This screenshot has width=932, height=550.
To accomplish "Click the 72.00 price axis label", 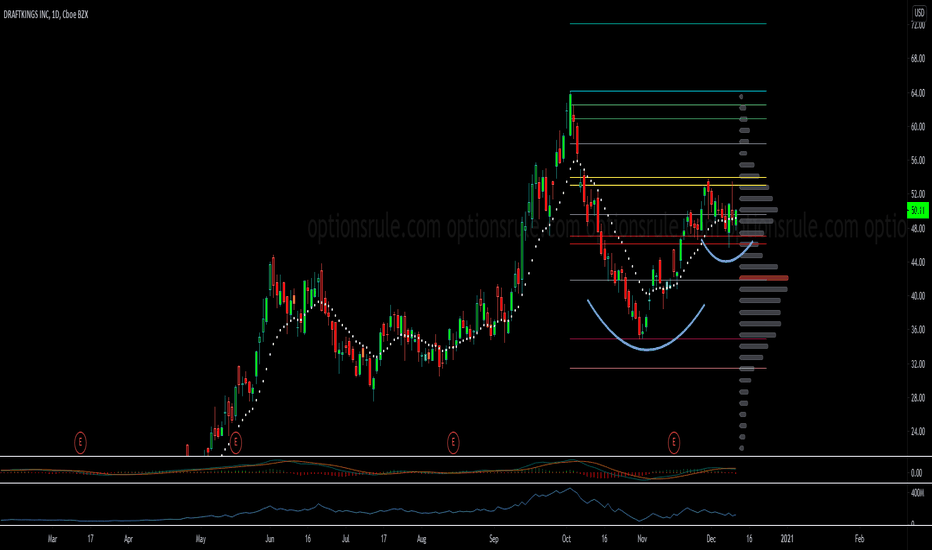I will click(x=918, y=24).
